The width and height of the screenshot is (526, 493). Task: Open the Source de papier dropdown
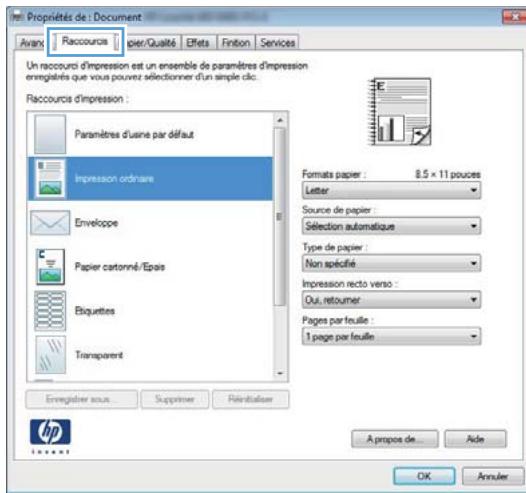click(391, 226)
